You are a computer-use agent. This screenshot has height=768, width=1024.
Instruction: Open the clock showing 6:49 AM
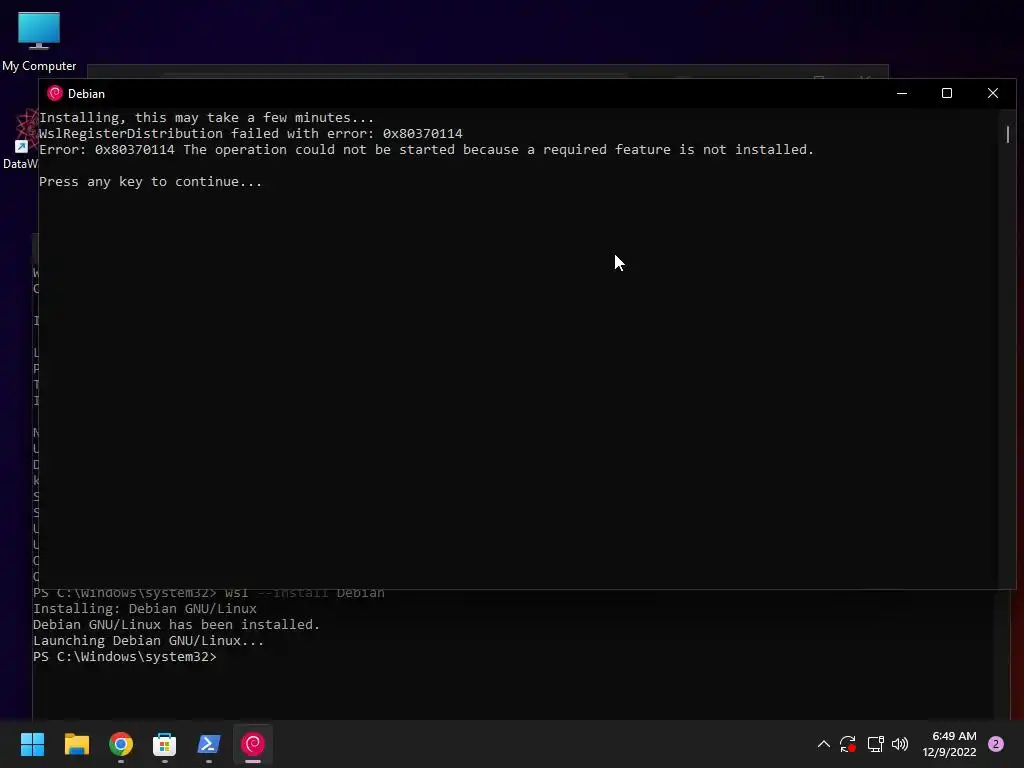point(949,744)
